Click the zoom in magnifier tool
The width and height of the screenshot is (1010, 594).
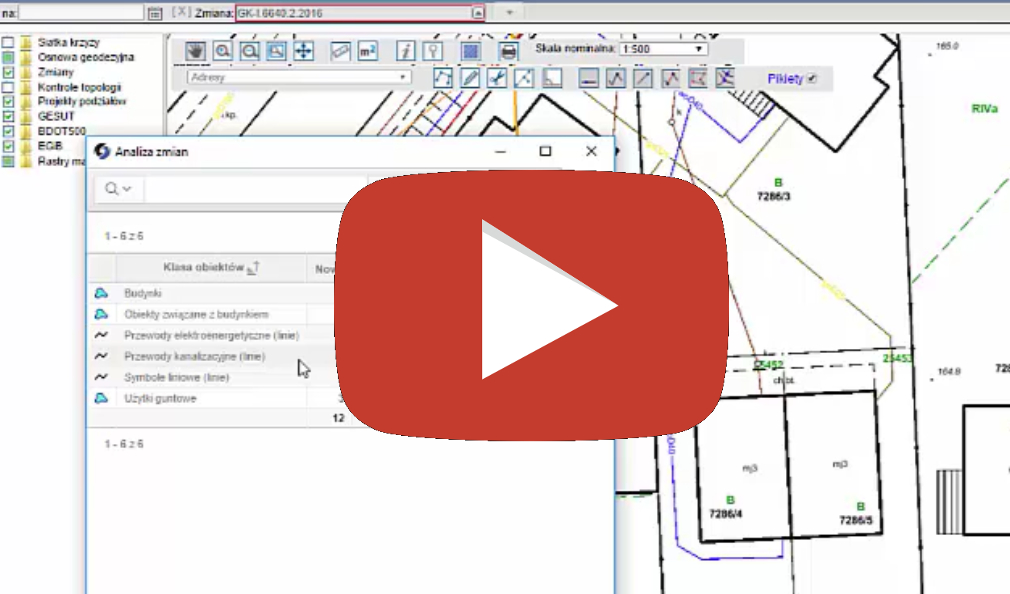223,50
